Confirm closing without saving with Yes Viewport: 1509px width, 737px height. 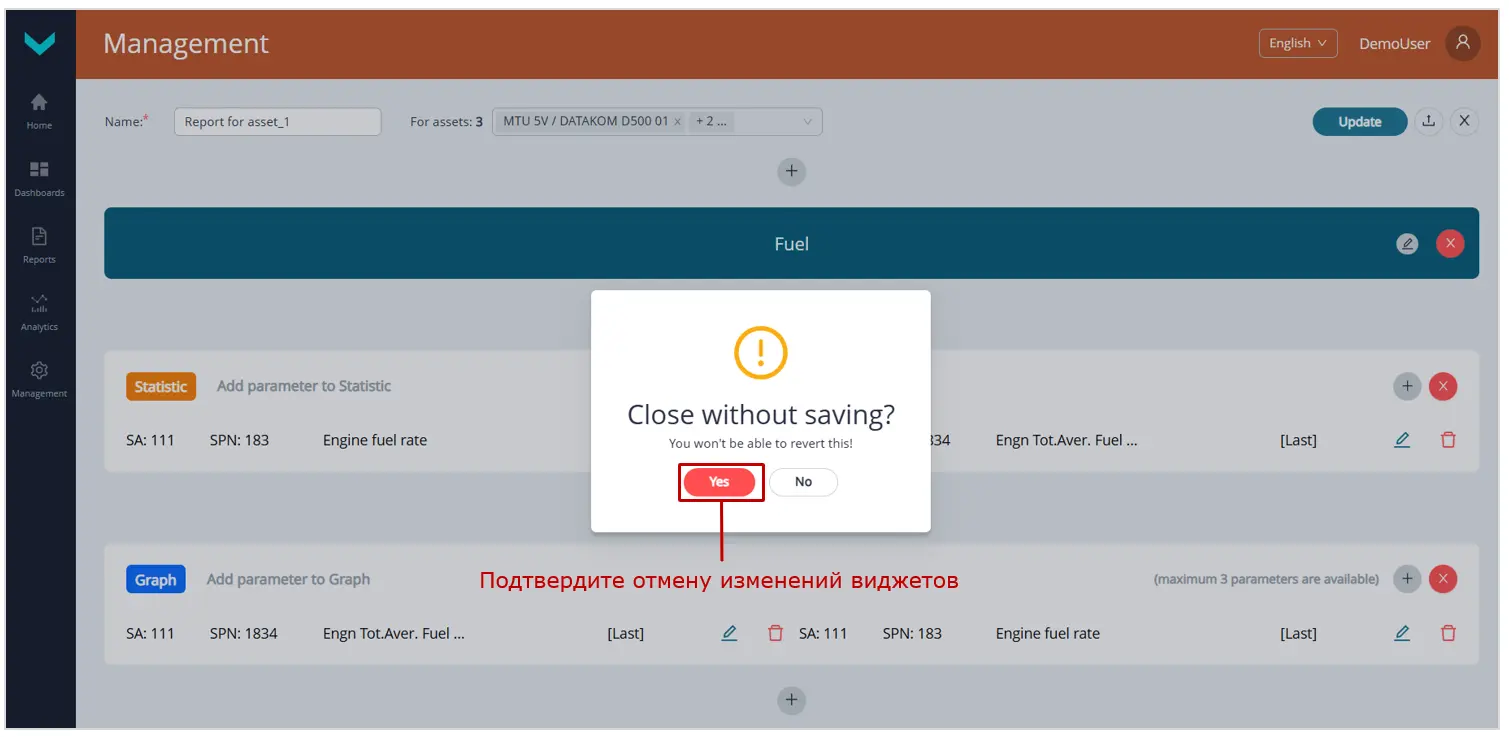(x=721, y=482)
